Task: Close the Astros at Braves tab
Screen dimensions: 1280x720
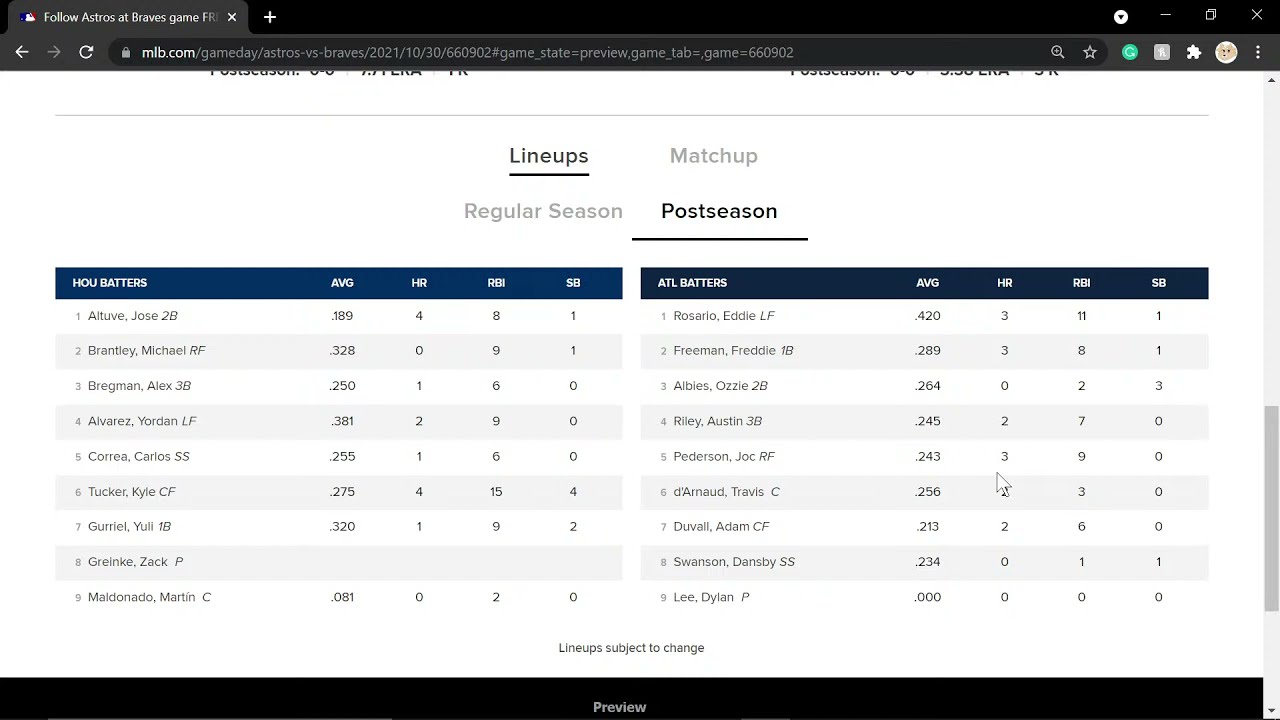Action: [232, 17]
